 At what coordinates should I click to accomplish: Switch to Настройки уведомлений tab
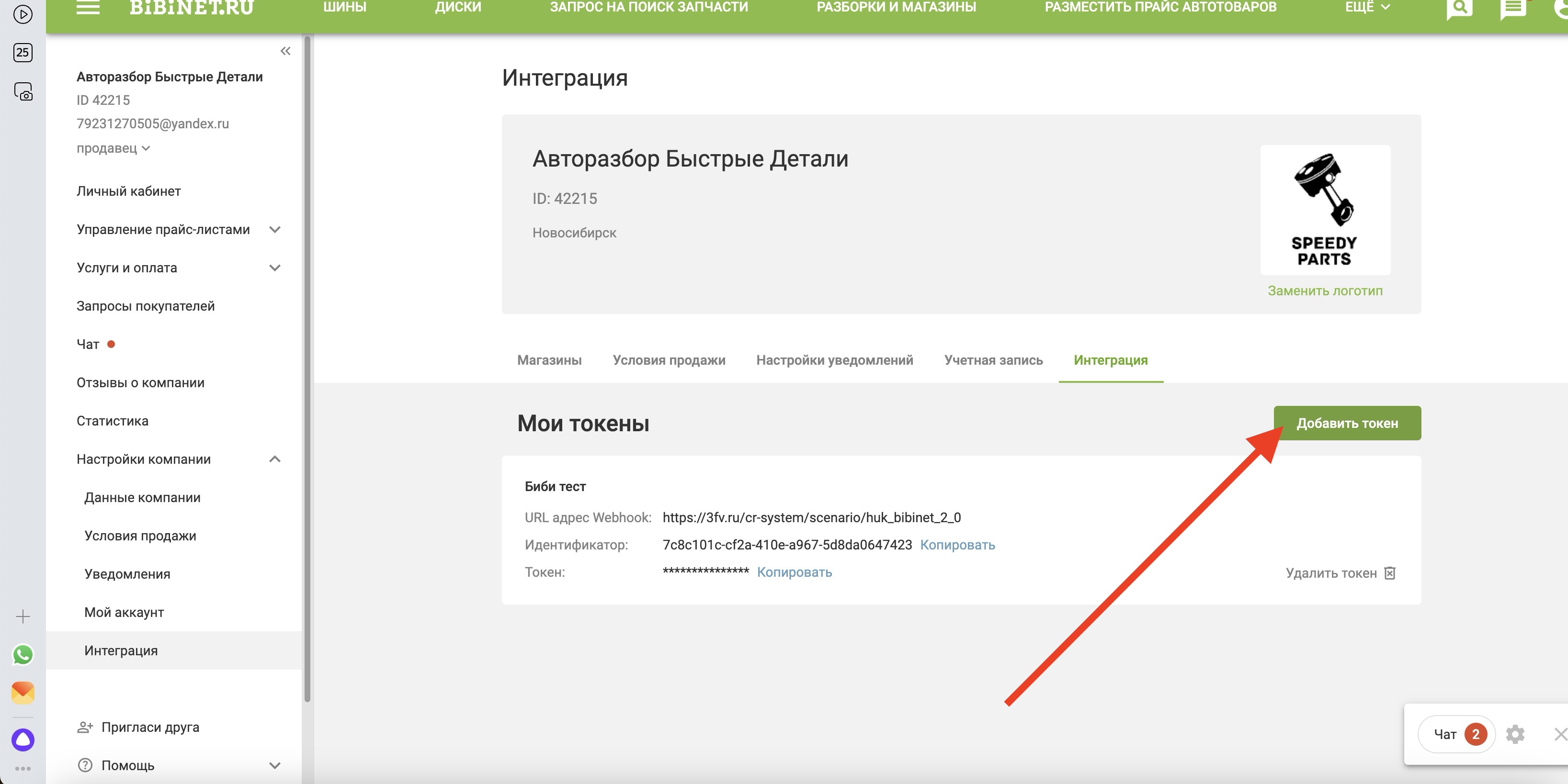tap(834, 360)
